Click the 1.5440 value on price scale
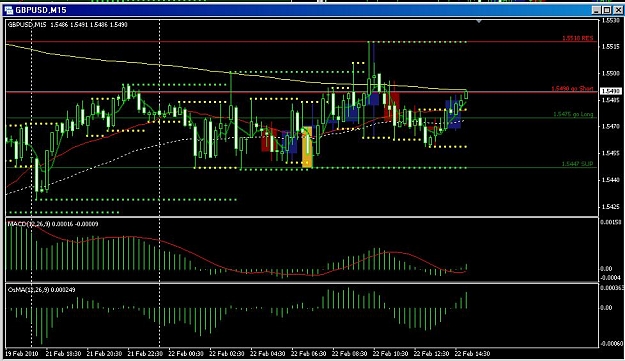Viewport: 625px width, 361px height. pos(611,180)
